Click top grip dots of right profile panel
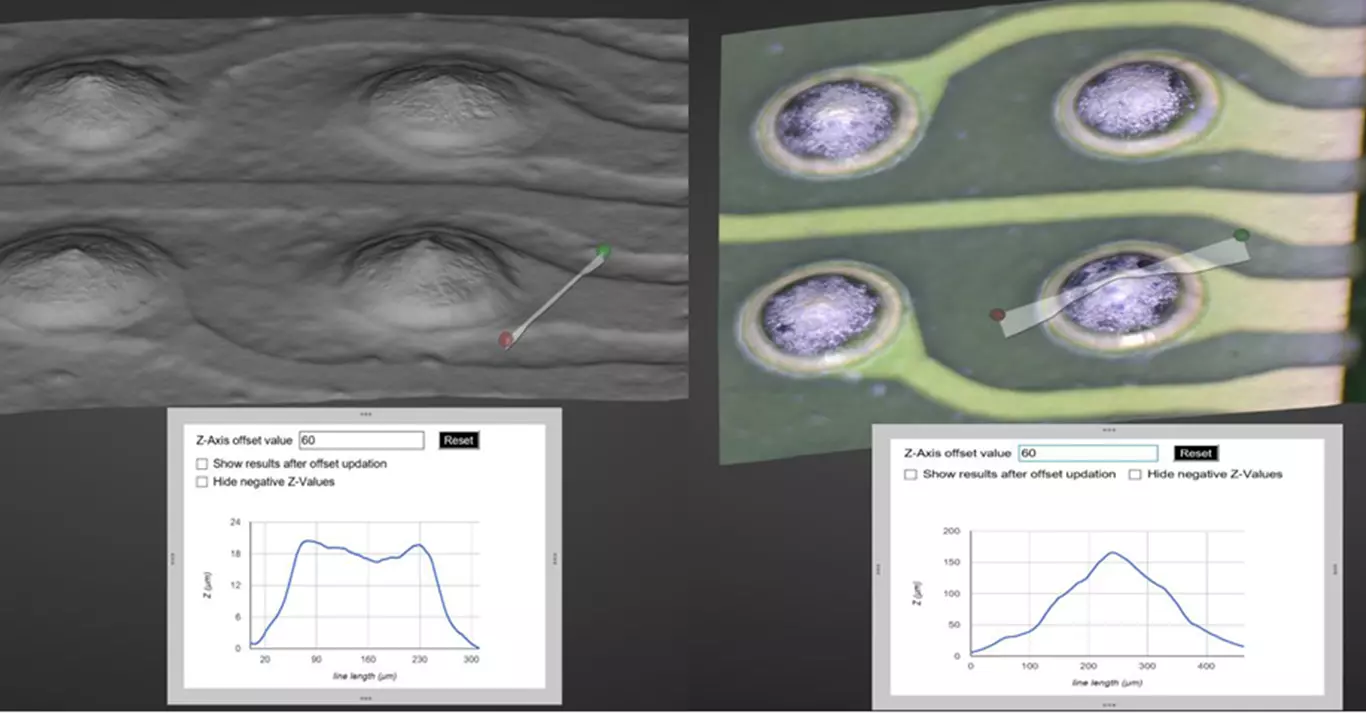The height and width of the screenshot is (713, 1366). click(x=1109, y=429)
